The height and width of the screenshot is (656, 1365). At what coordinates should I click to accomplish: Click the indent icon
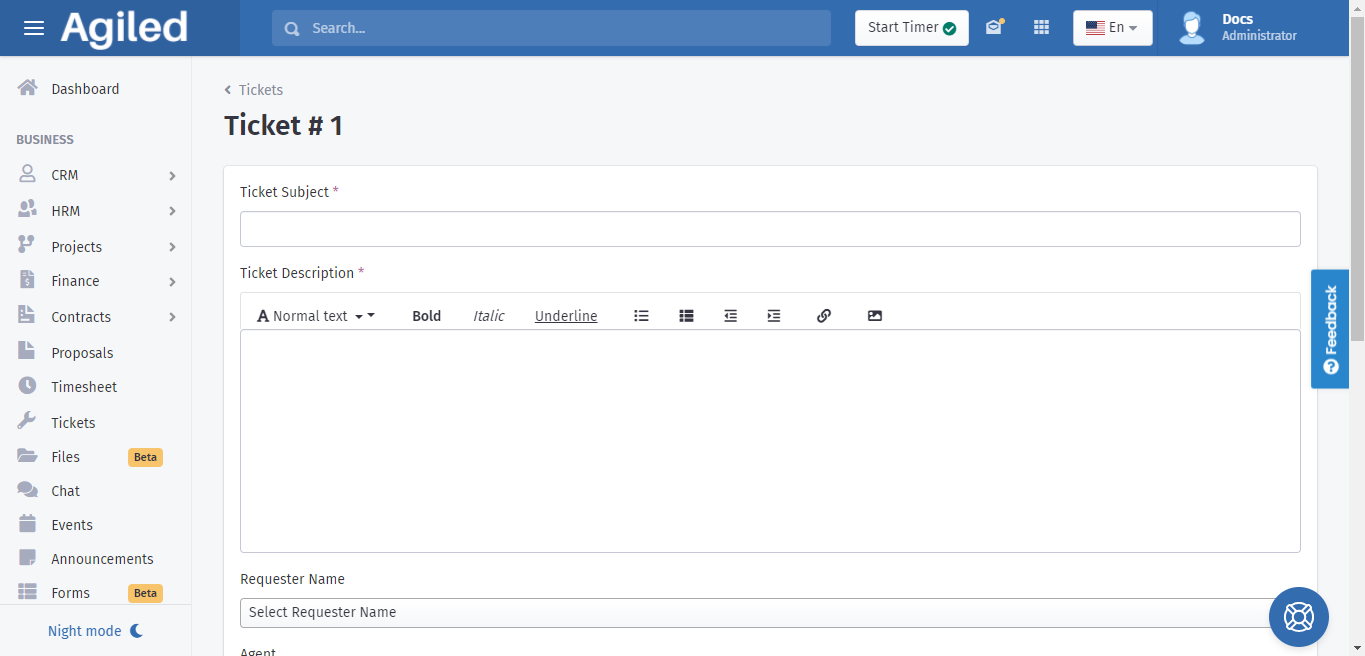pyautogui.click(x=773, y=316)
